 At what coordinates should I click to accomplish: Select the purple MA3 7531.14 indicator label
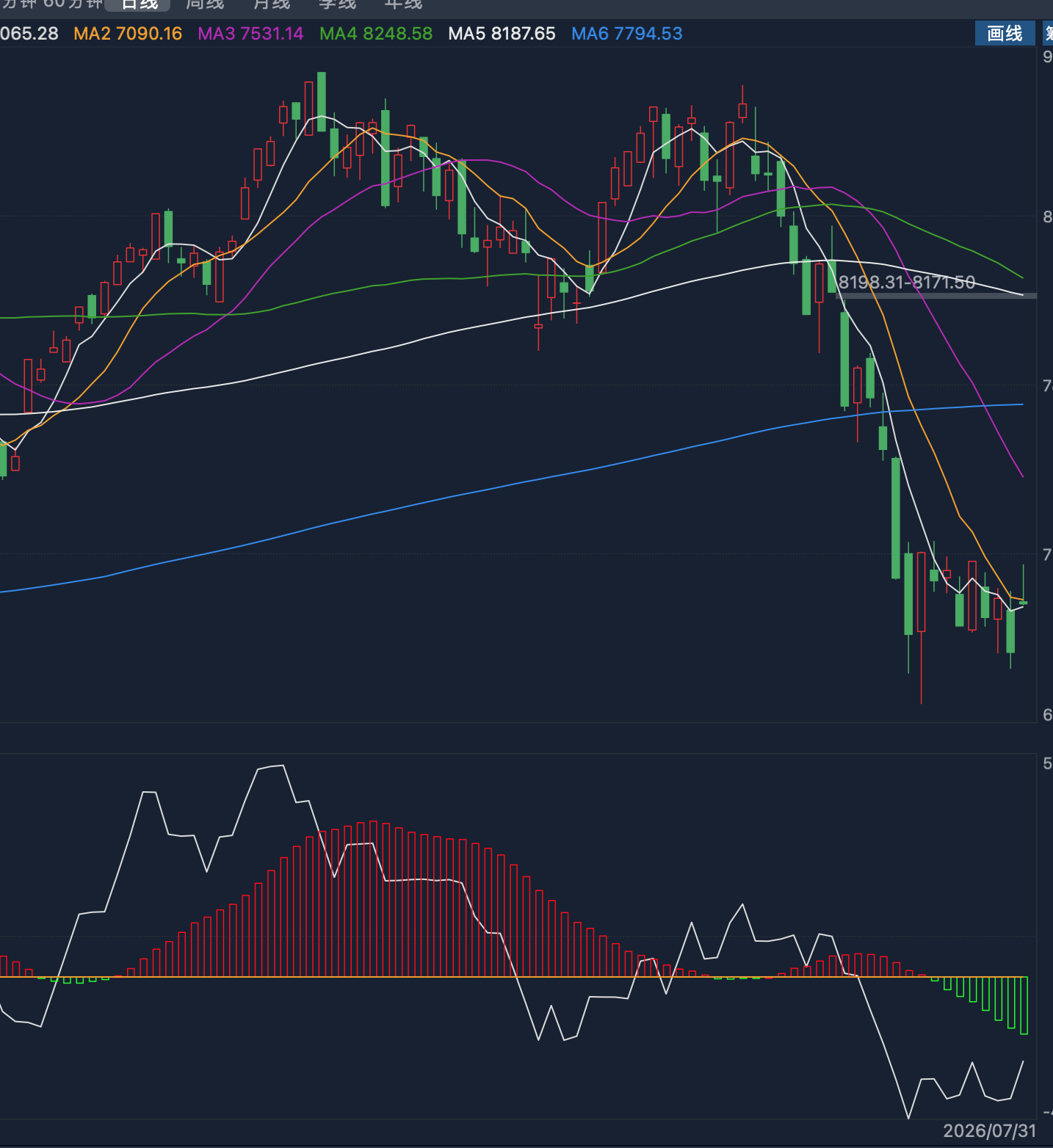point(250,34)
